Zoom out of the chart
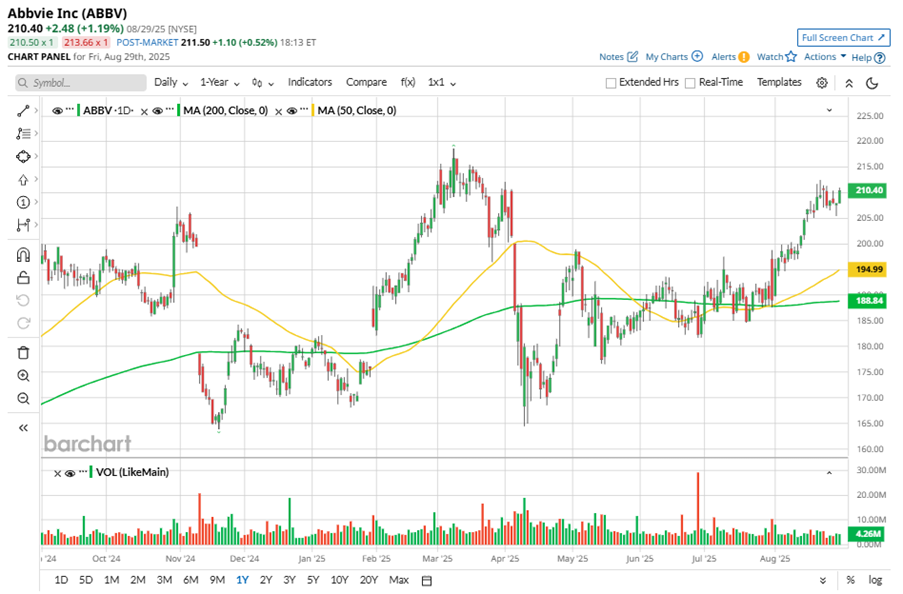Image resolution: width=903 pixels, height=594 pixels. 23,399
